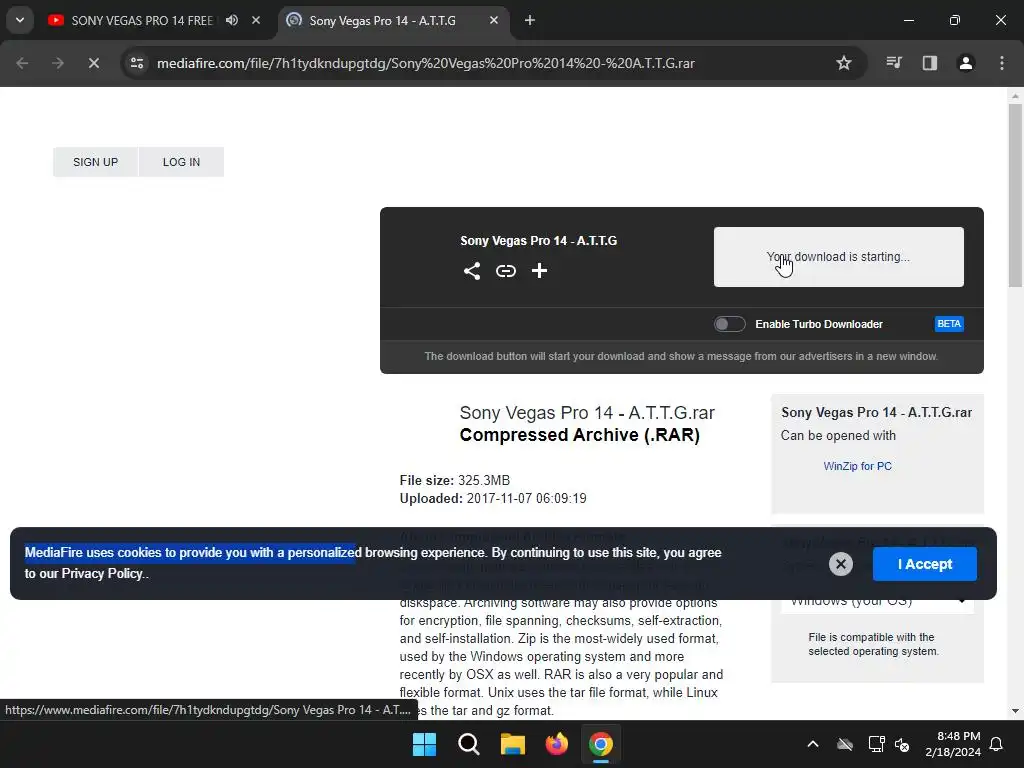Open the Chrome three-dot menu
This screenshot has width=1024, height=768.
click(1002, 63)
